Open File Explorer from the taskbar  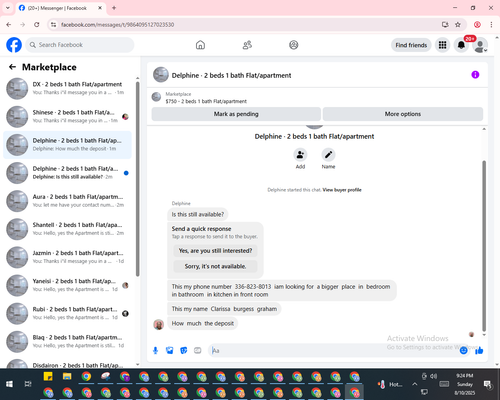pyautogui.click(x=67, y=377)
